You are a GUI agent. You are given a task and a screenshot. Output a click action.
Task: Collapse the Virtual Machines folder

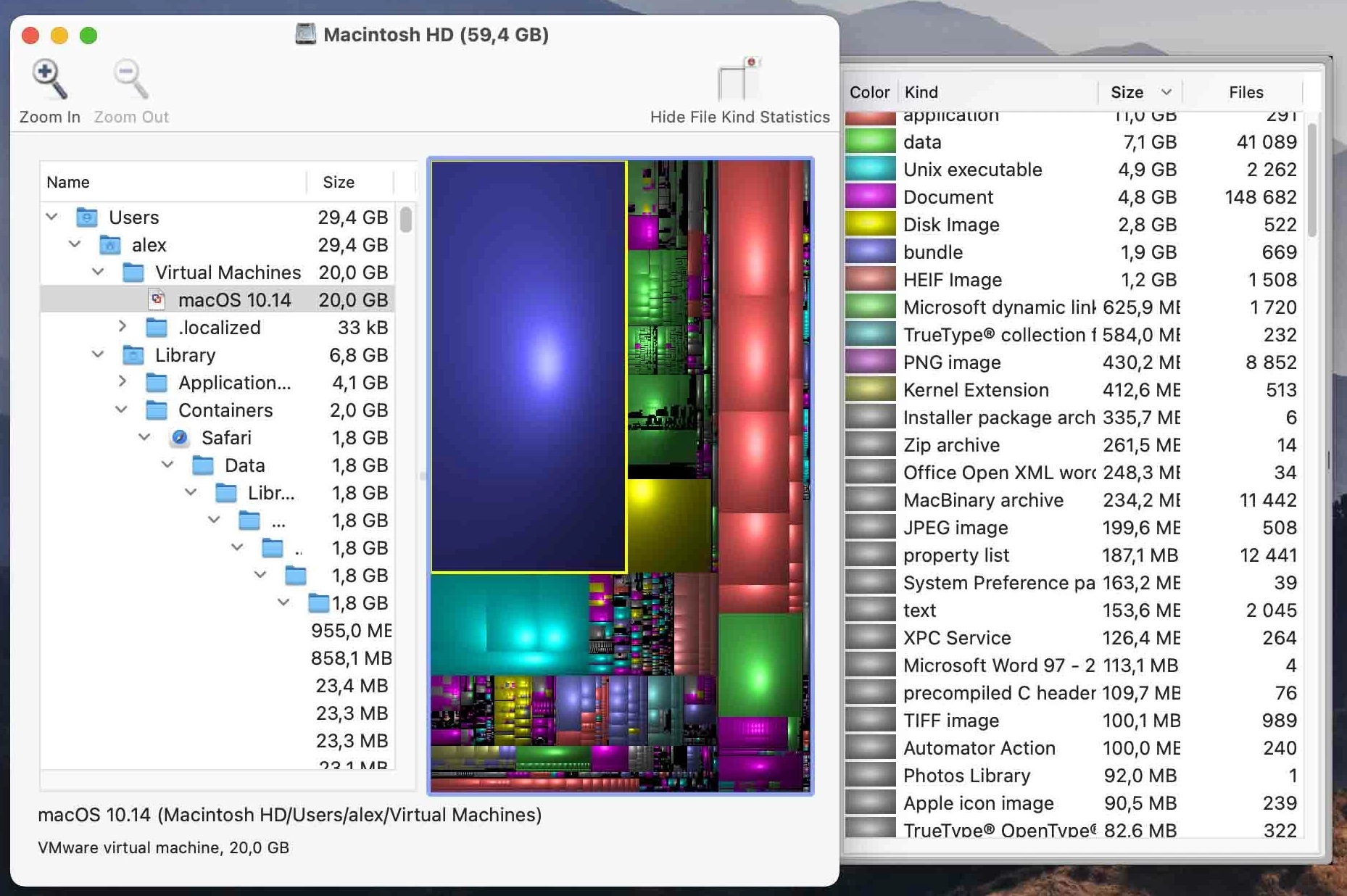[x=99, y=272]
